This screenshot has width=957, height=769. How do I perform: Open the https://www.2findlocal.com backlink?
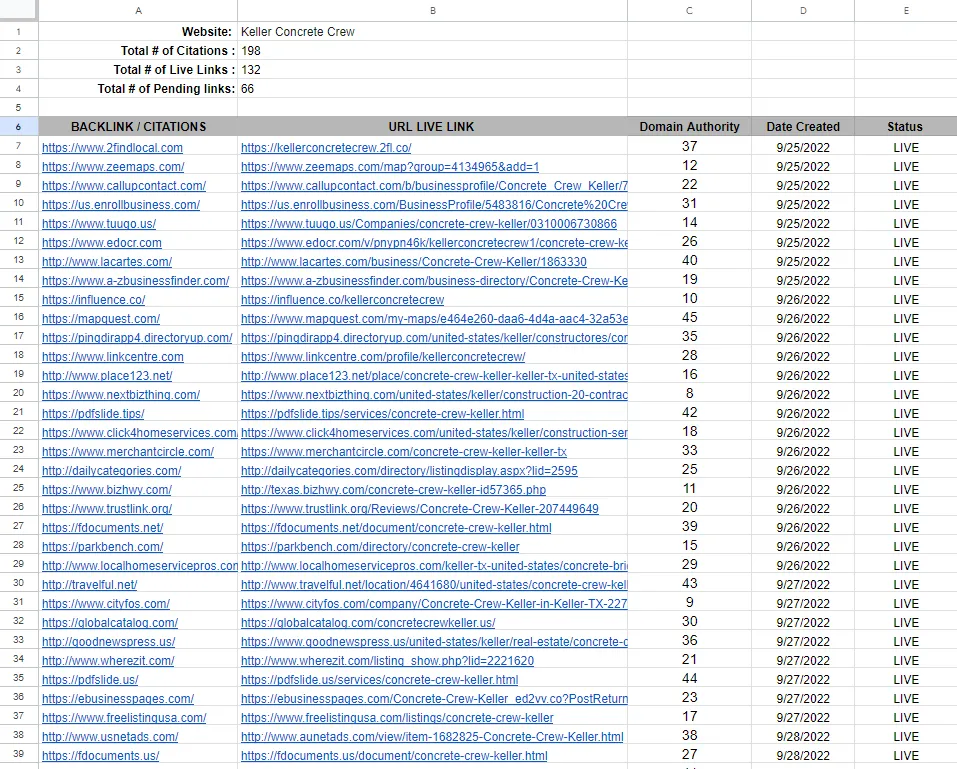[112, 148]
